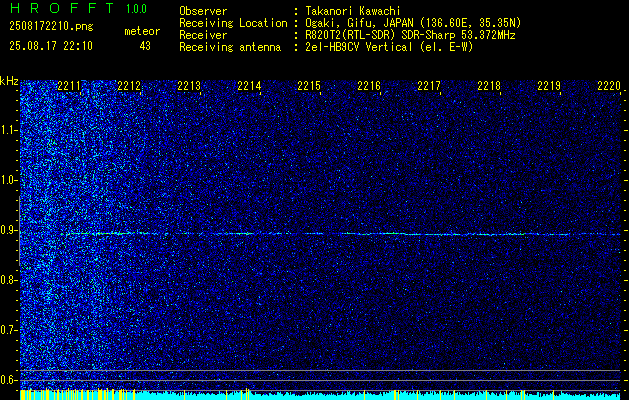Click the Receiver label

(203, 35)
